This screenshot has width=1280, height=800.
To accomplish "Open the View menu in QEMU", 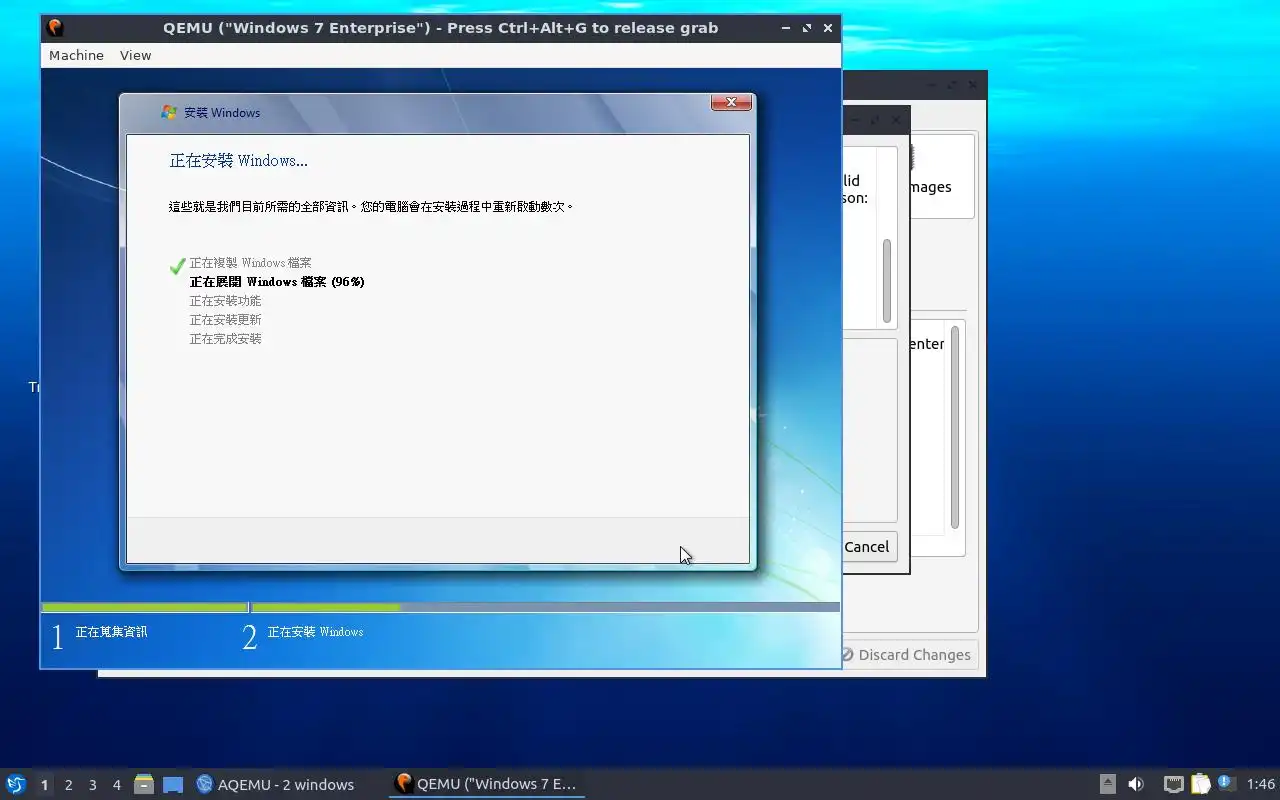I will click(x=135, y=55).
